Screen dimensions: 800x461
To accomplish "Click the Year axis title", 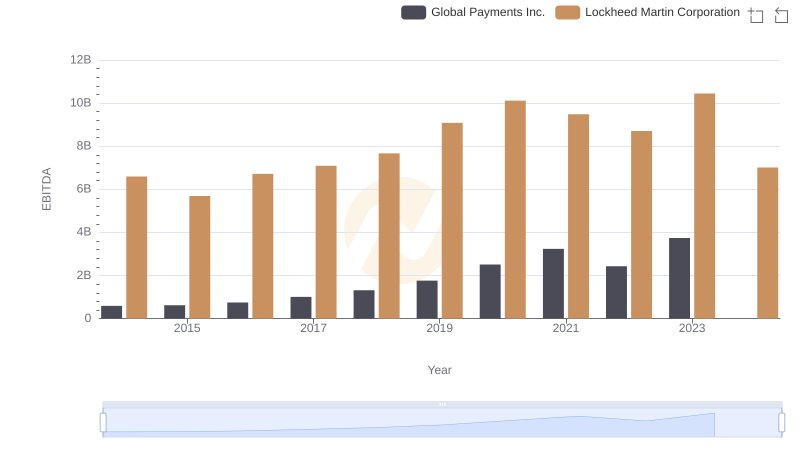I will 439,370.
